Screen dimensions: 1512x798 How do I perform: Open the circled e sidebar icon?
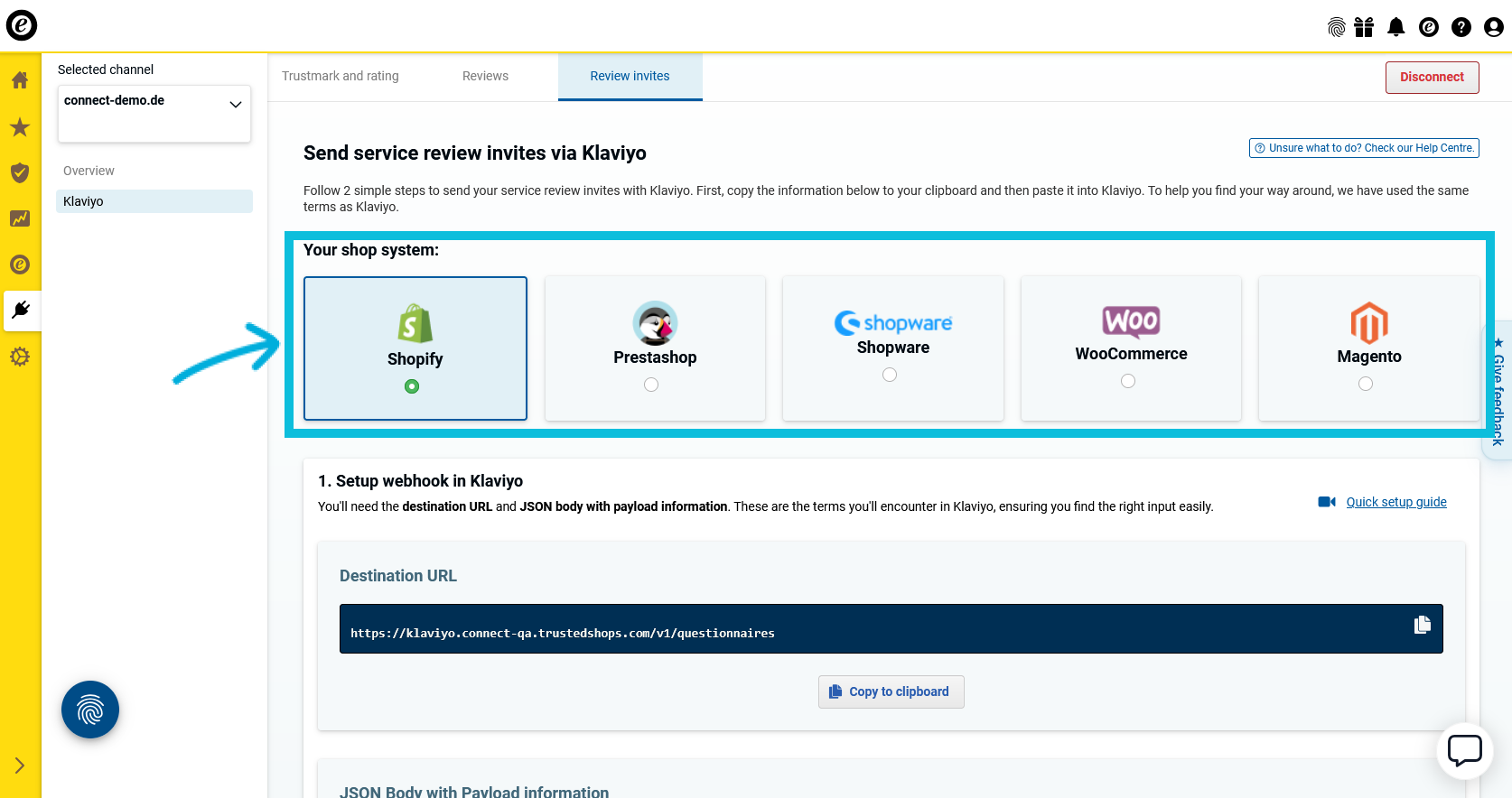tap(20, 264)
